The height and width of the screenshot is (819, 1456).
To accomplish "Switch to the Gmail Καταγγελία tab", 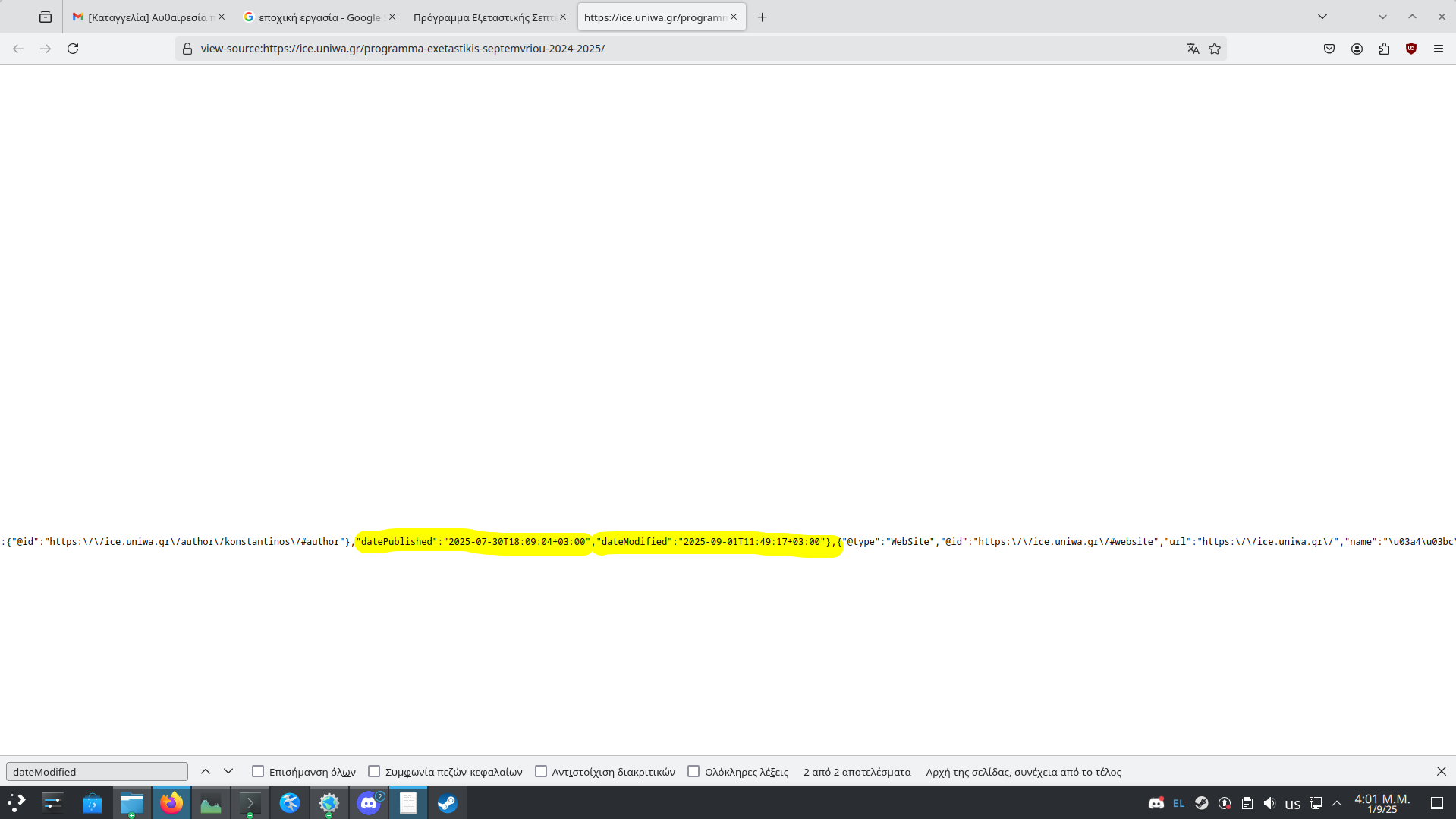I will tap(144, 17).
